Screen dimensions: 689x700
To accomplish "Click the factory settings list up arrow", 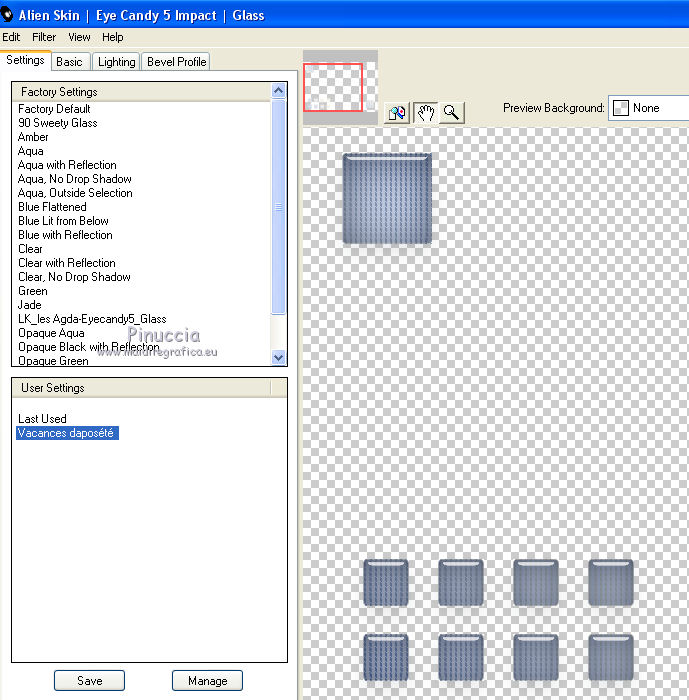I will point(278,91).
